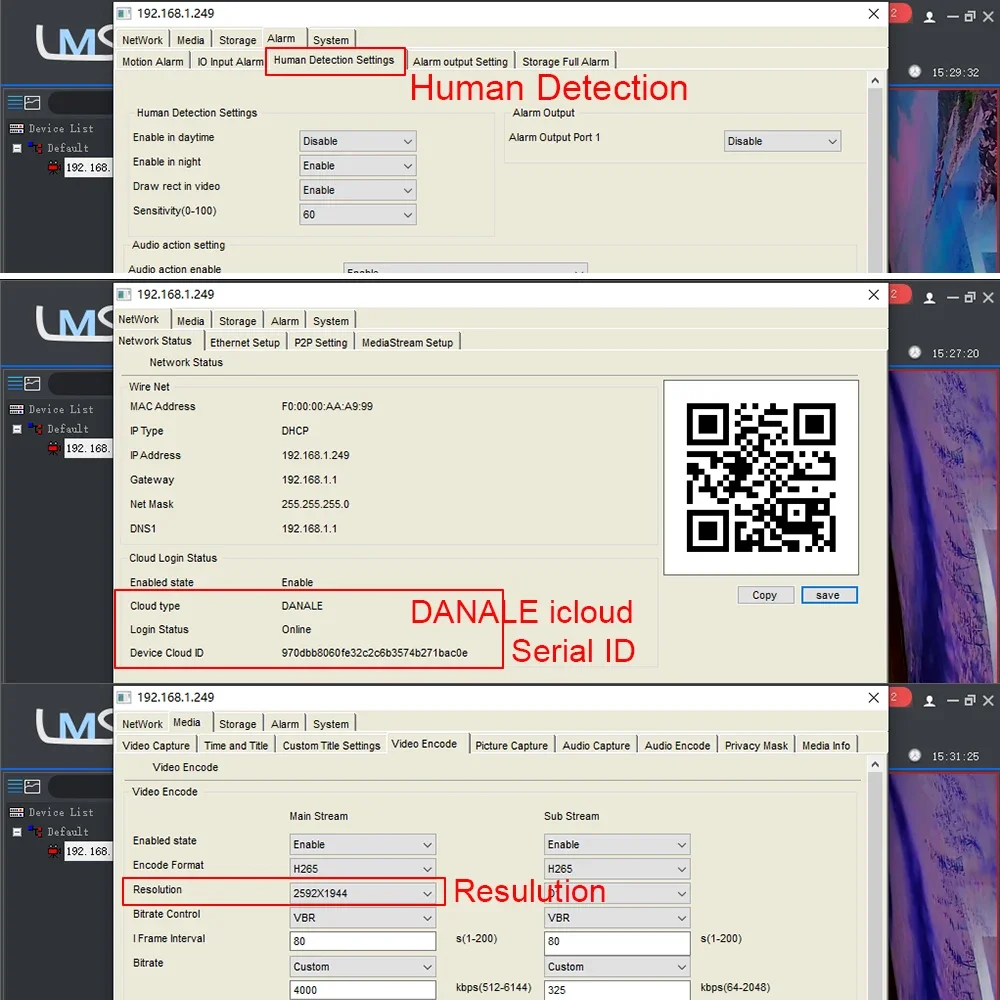Click the save button under the QR code

click(828, 595)
